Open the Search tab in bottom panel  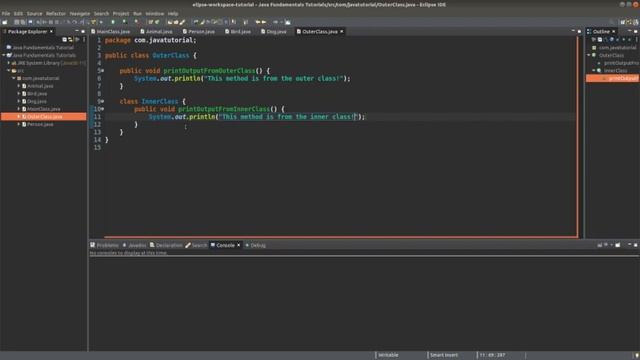196,245
